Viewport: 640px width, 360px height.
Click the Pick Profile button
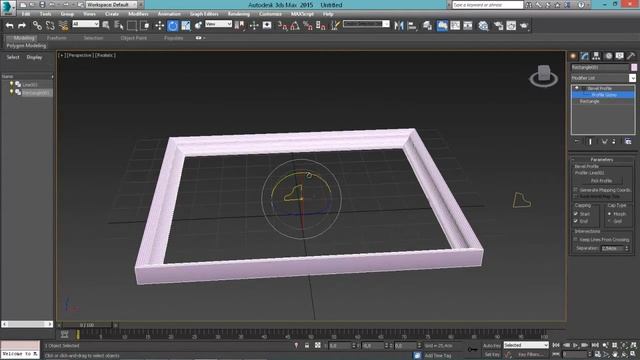point(601,180)
